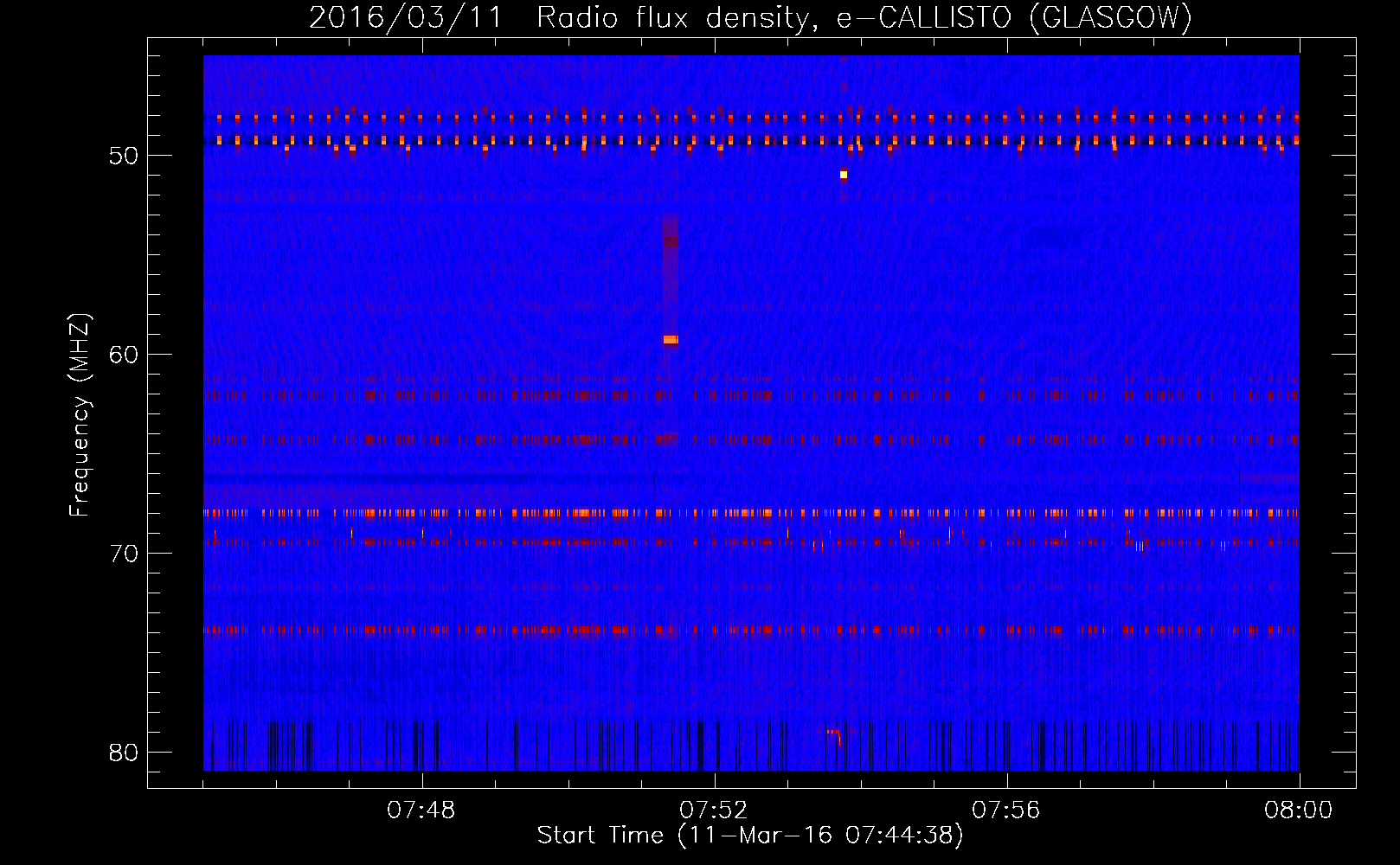Click the dark red patch near 54 MHz
The width and height of the screenshot is (1400, 865).
pos(671,241)
